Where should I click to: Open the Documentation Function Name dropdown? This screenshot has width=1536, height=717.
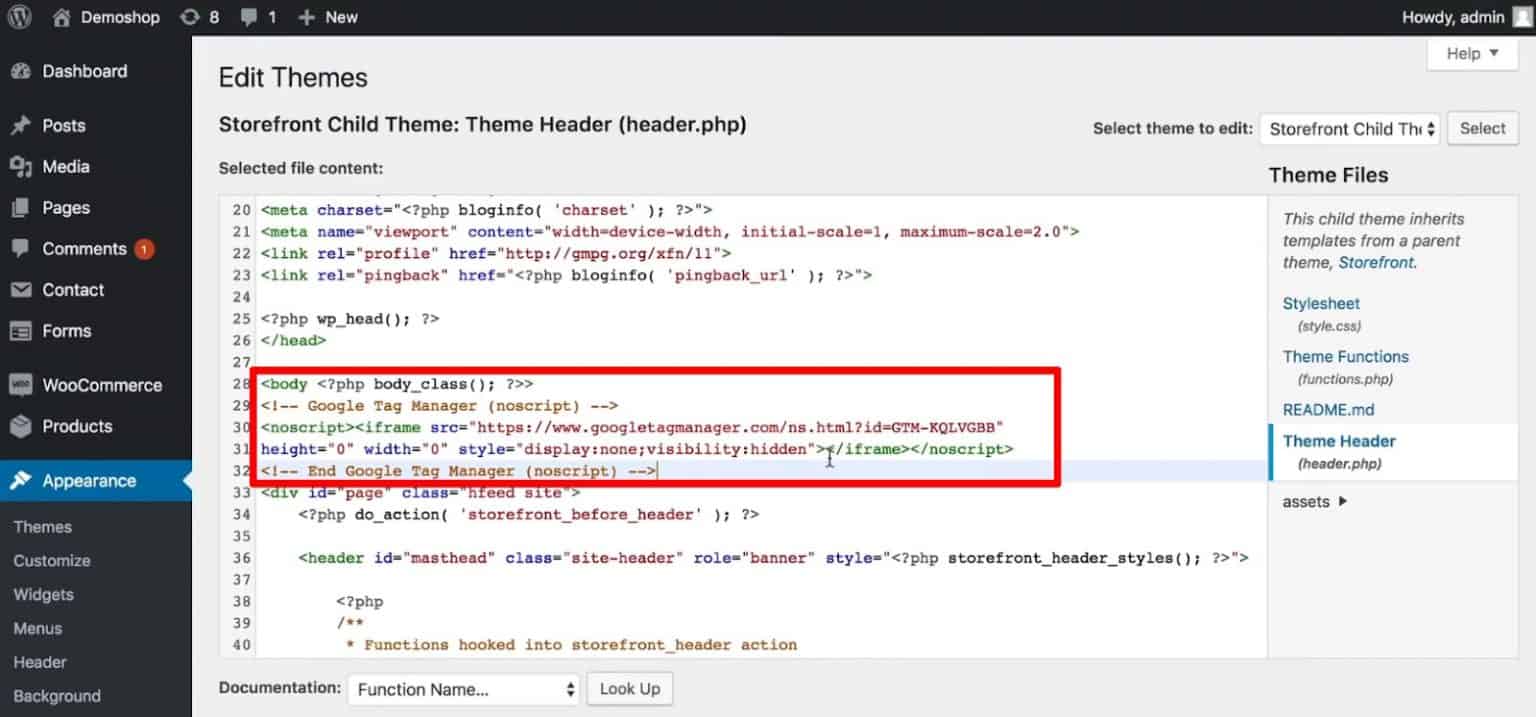[x=462, y=688]
